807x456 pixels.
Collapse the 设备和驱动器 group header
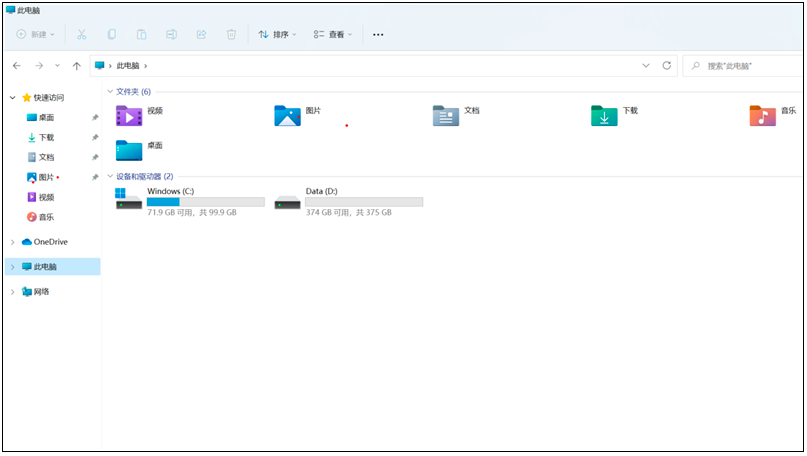click(x=109, y=176)
